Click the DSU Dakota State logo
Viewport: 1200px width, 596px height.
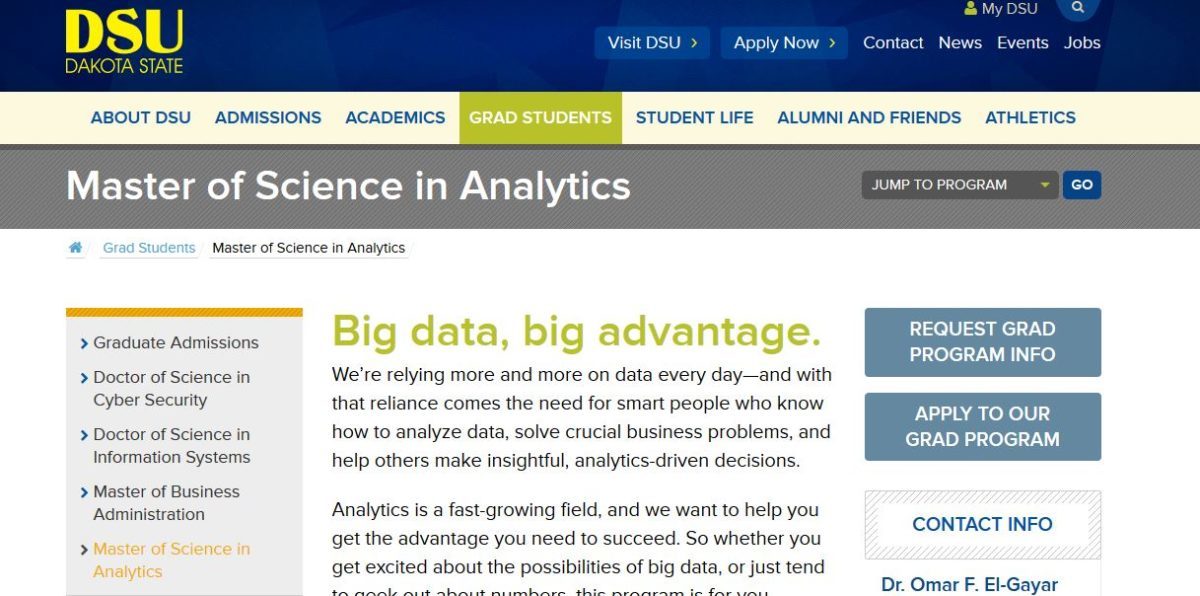pos(124,41)
